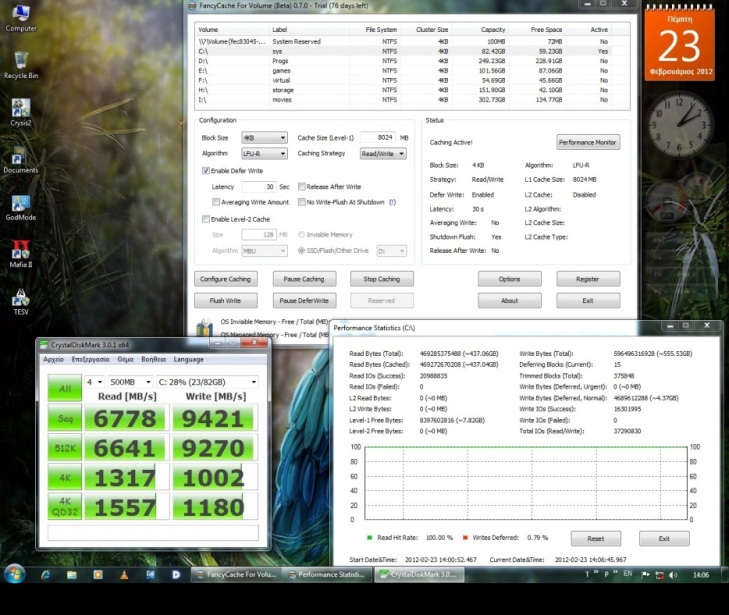
Task: Click Reset in Performance Statistics
Action: coord(596,538)
